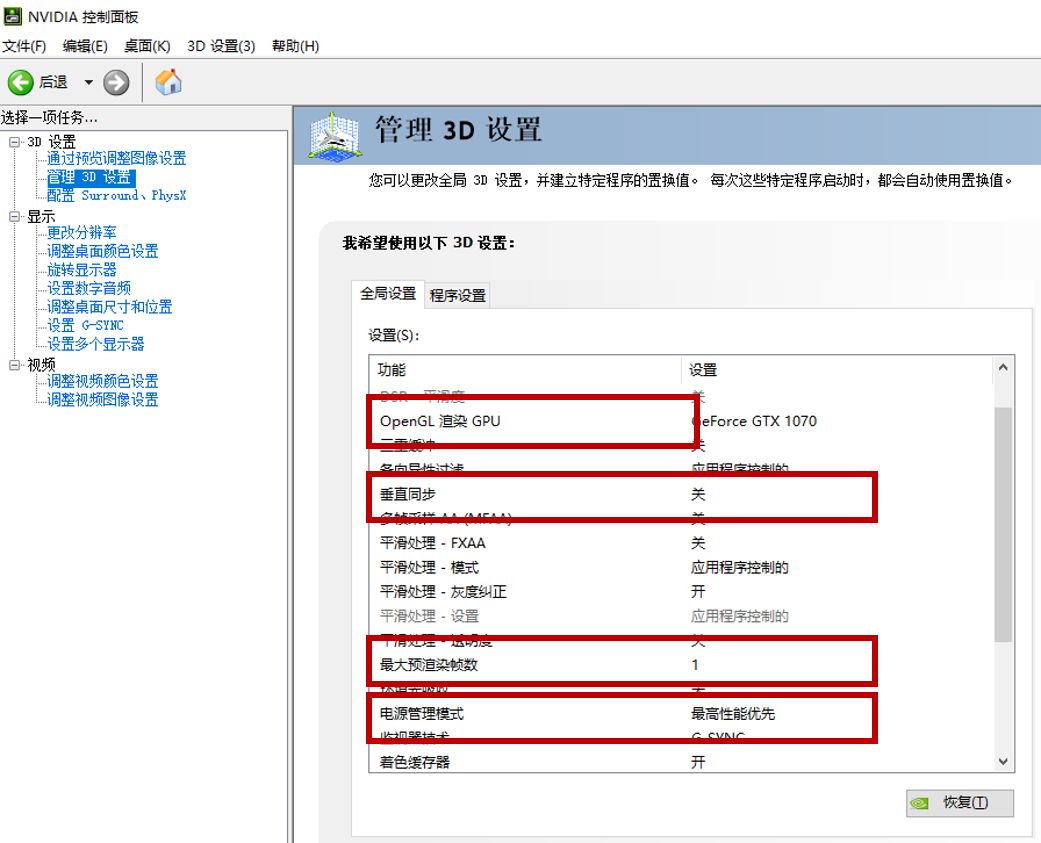Click the 恢复(T) restore button
This screenshot has height=843, width=1041.
[x=960, y=803]
